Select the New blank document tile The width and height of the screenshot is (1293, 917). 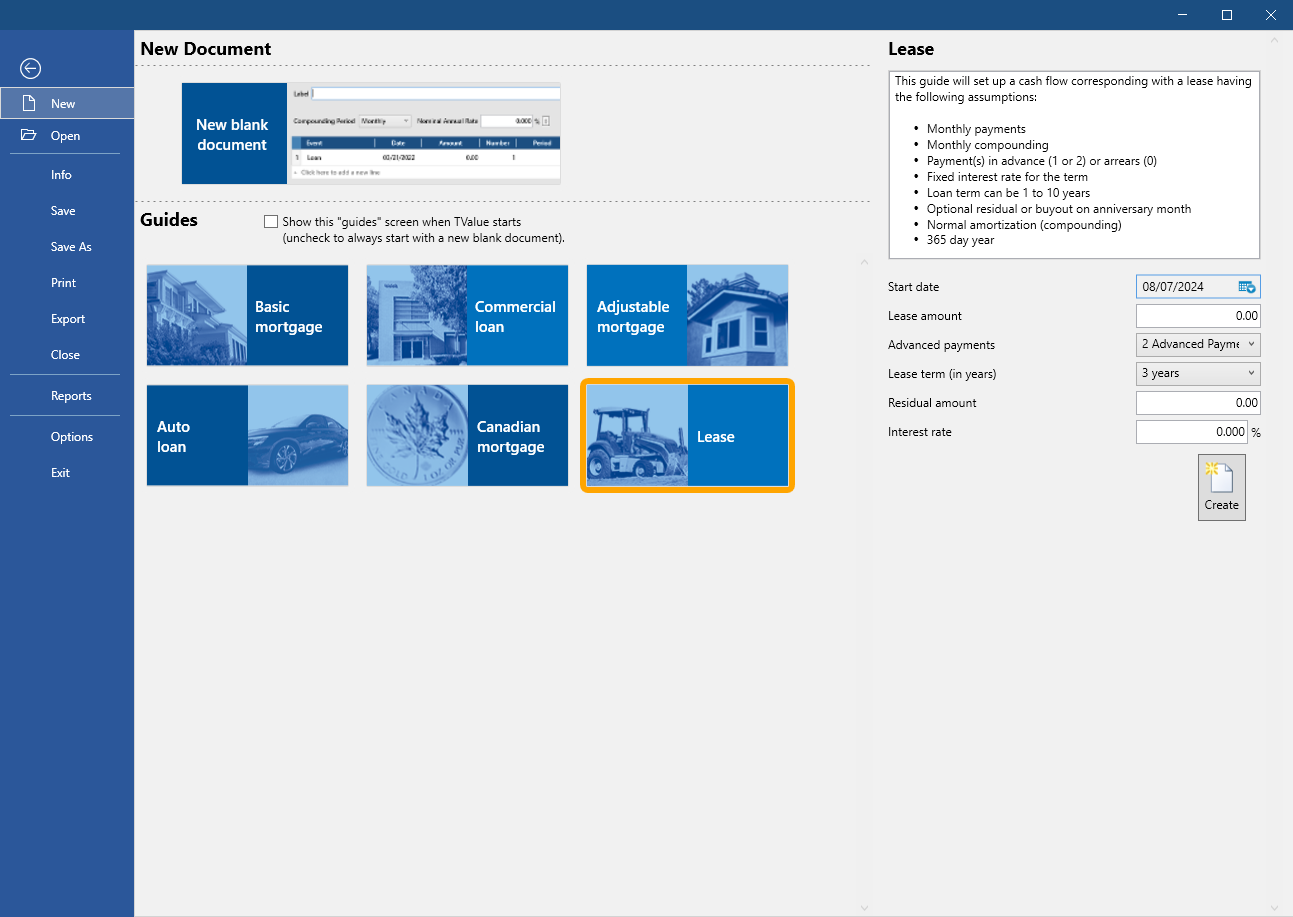[371, 133]
